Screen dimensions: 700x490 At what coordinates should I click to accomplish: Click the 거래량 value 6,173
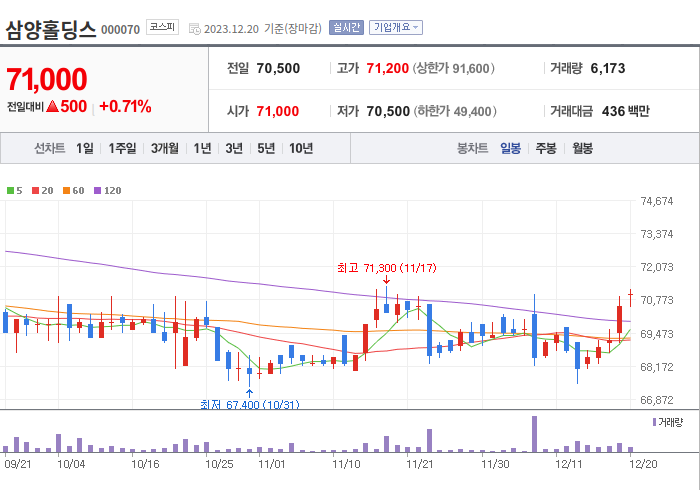[608, 68]
